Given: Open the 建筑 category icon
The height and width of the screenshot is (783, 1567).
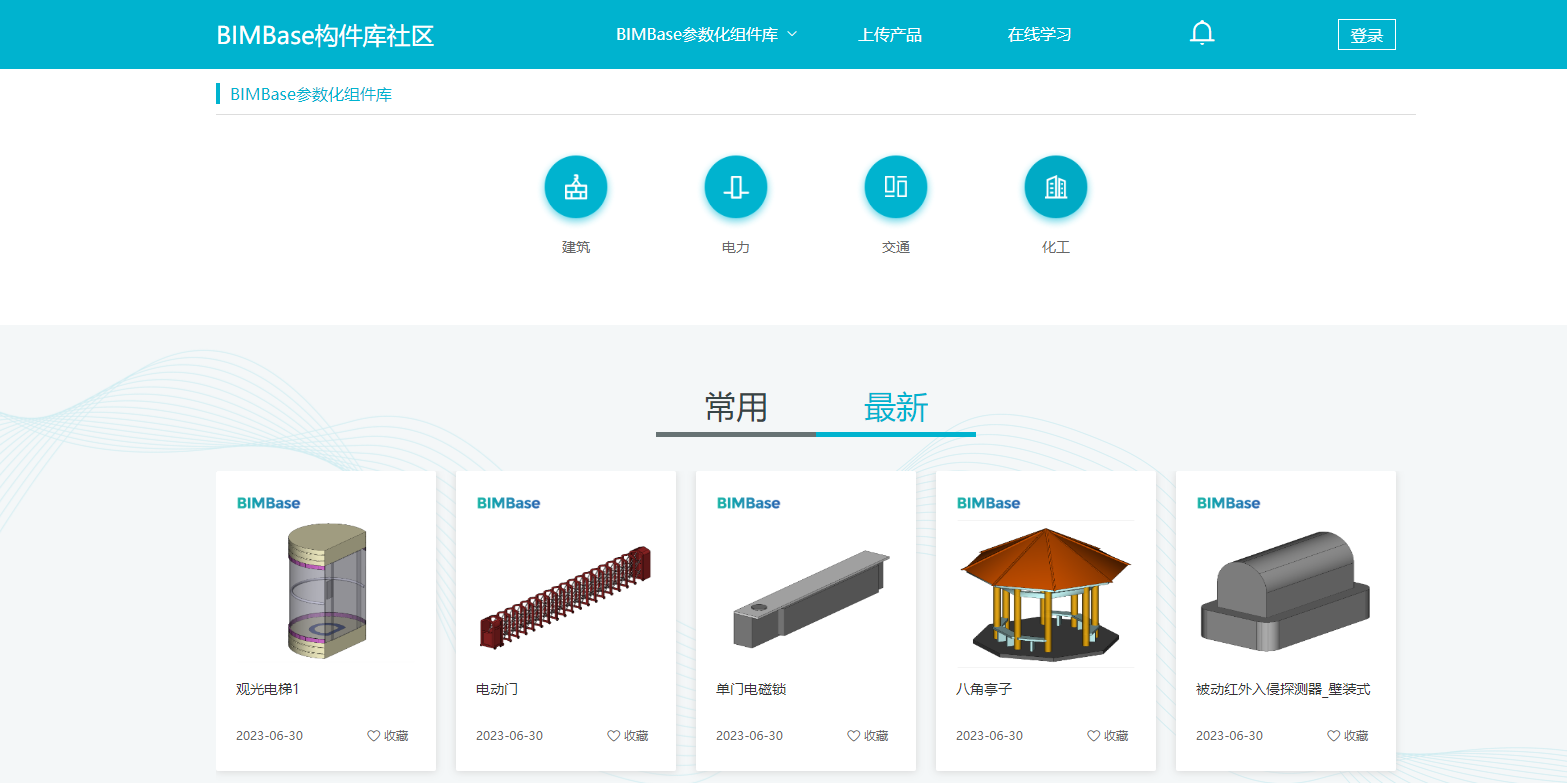Looking at the screenshot, I should click(576, 187).
